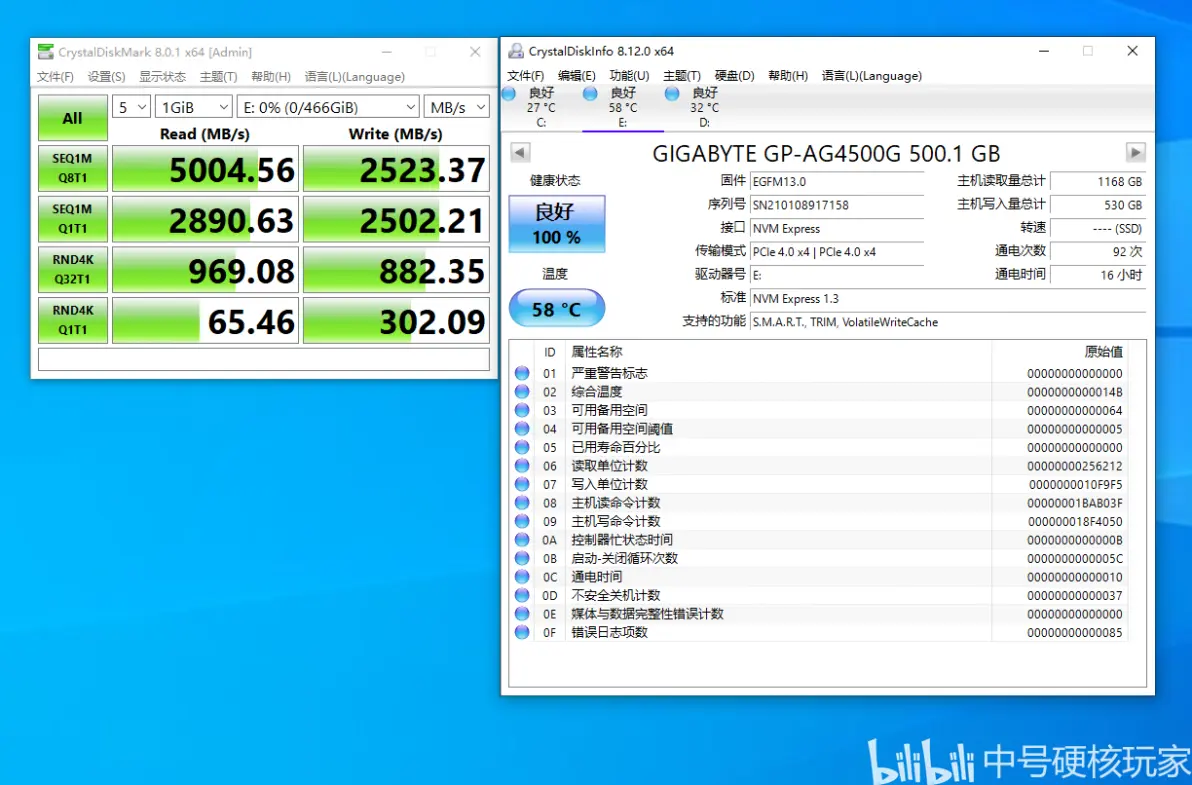Click the power-on hours value 16 小时

[1098, 275]
